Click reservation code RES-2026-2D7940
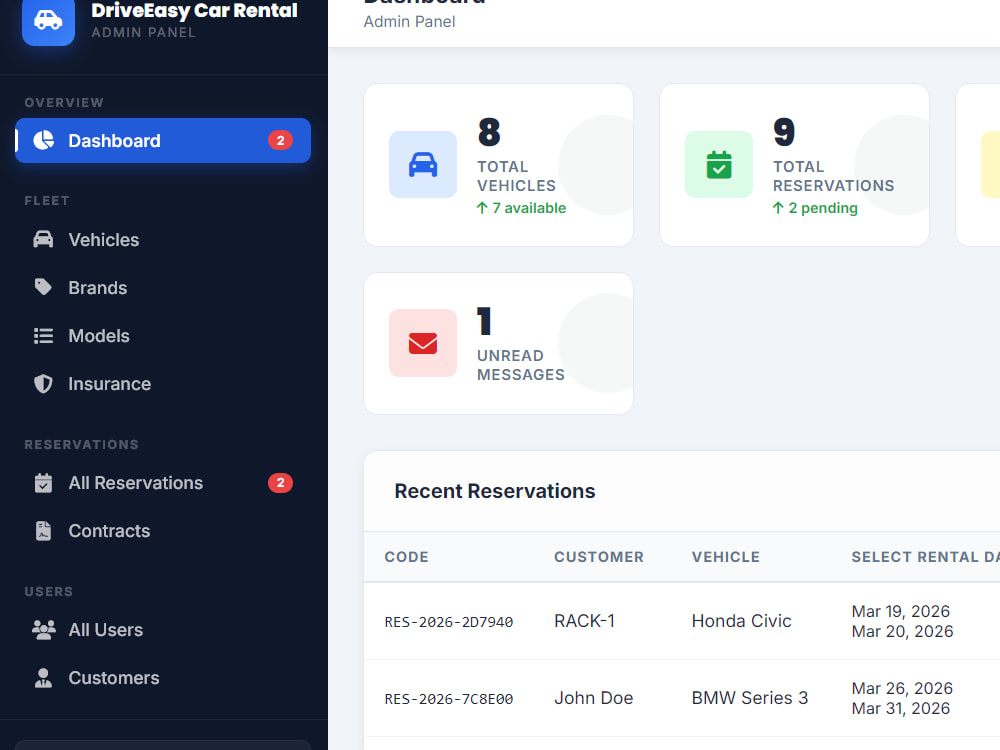Viewport: 1000px width, 750px height. [448, 622]
